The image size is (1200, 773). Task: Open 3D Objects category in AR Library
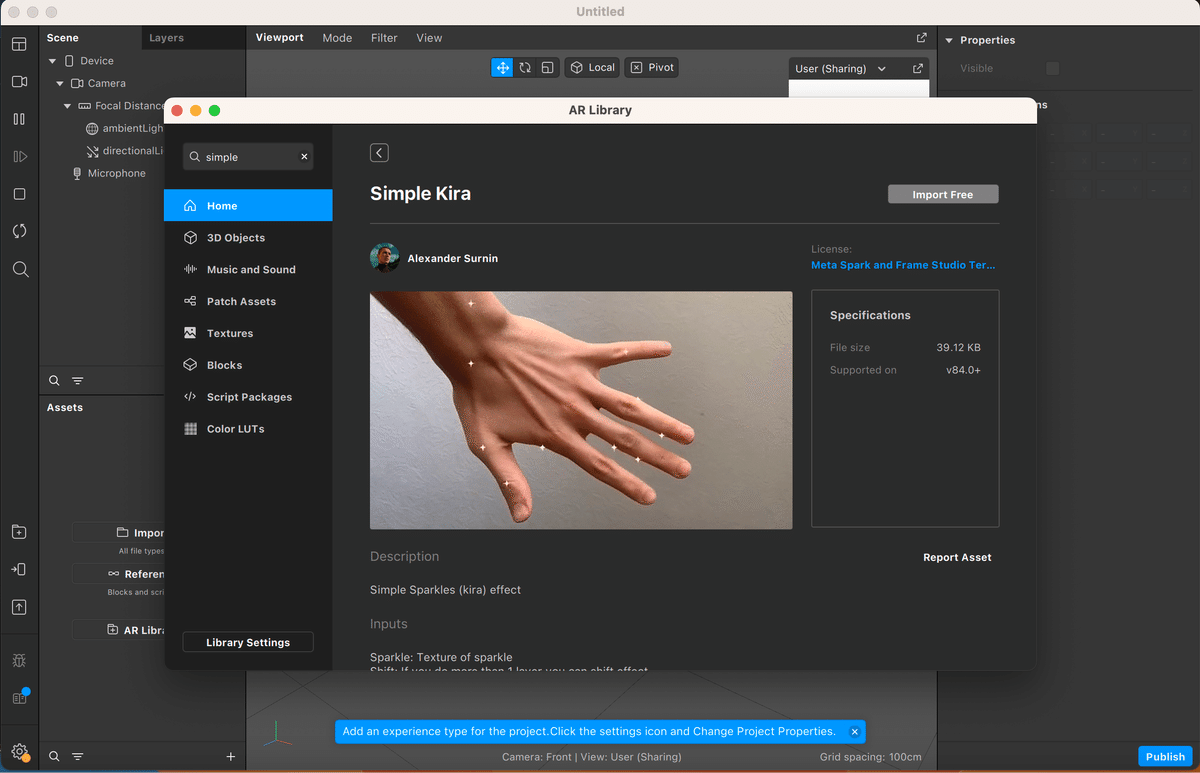(248, 238)
